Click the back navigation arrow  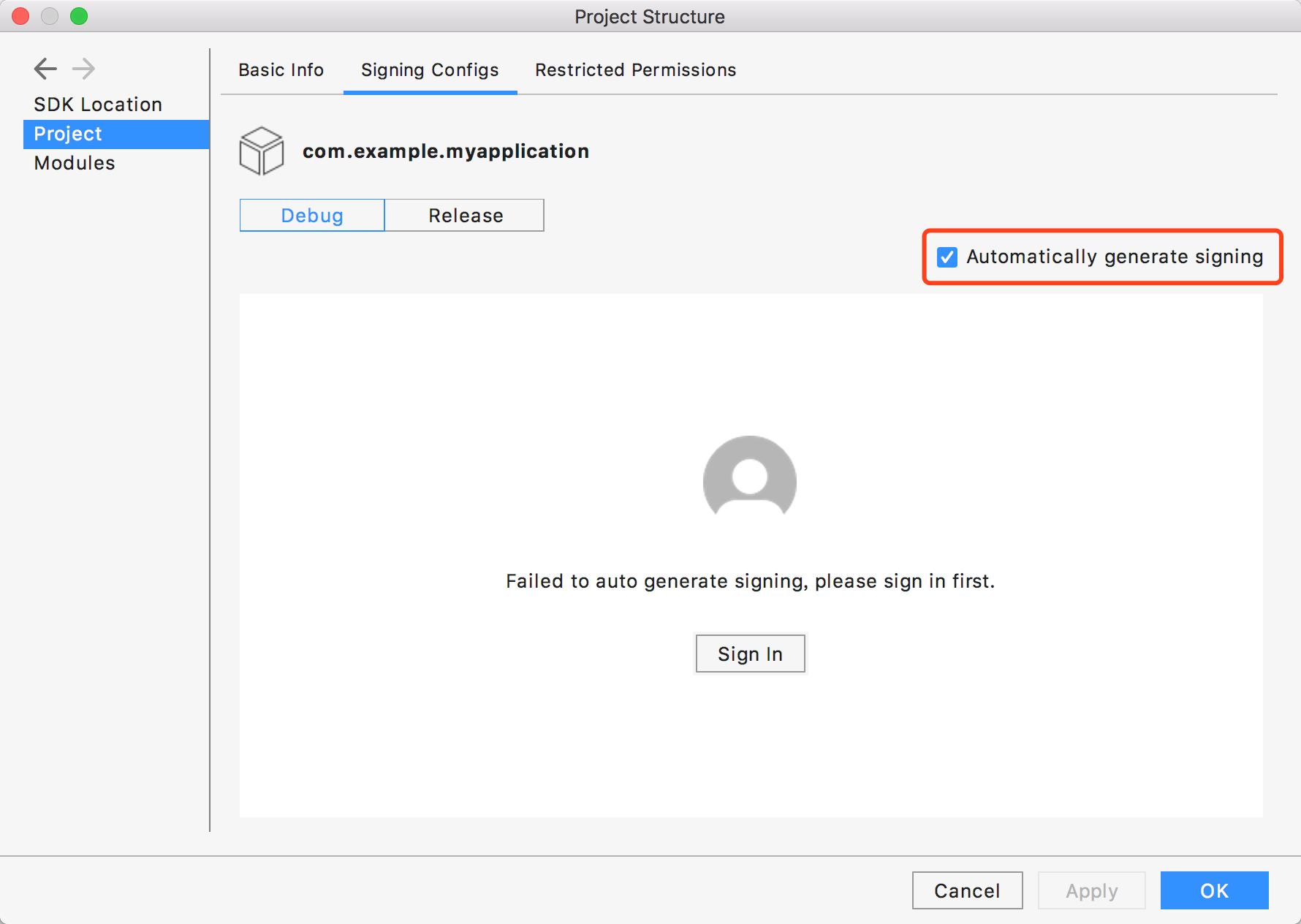(x=45, y=69)
